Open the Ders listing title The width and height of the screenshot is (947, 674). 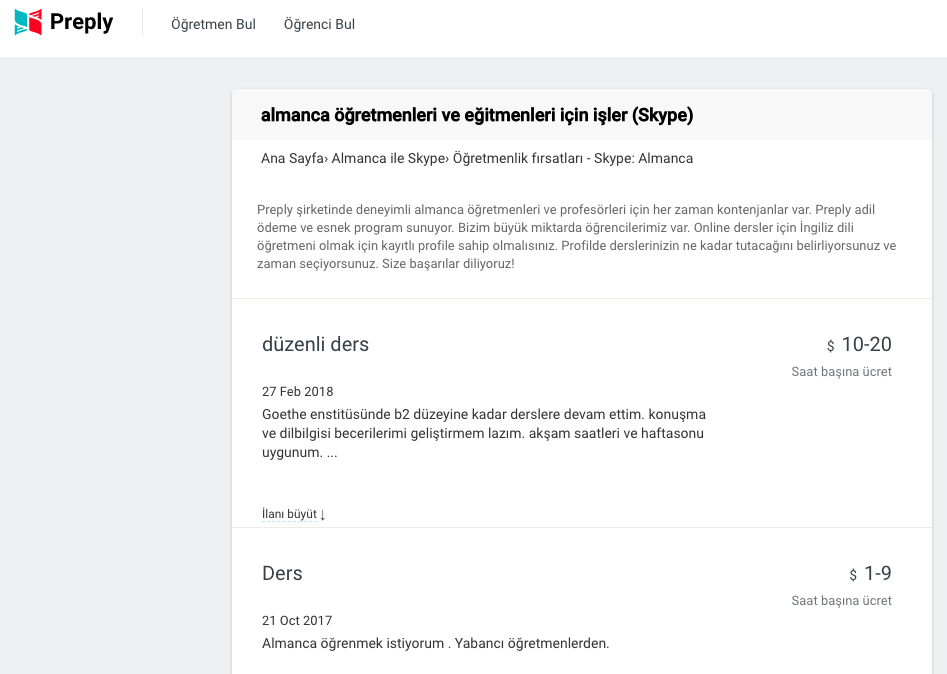(282, 574)
